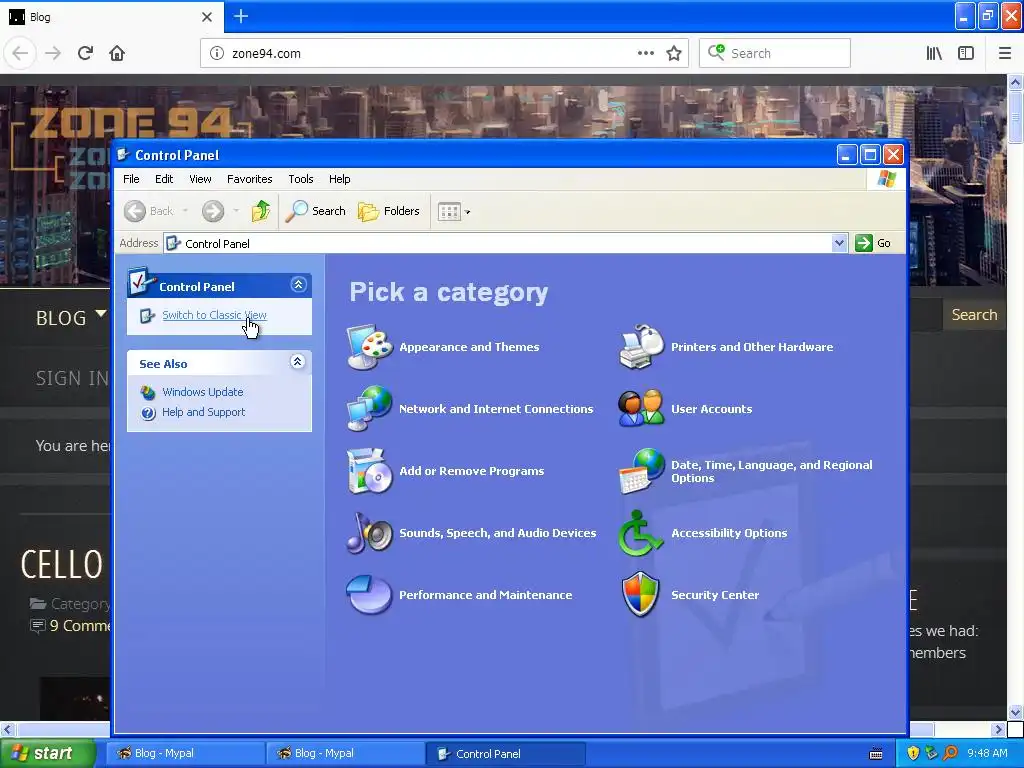The height and width of the screenshot is (768, 1024).
Task: Reload the page in the browser
Action: point(86,53)
